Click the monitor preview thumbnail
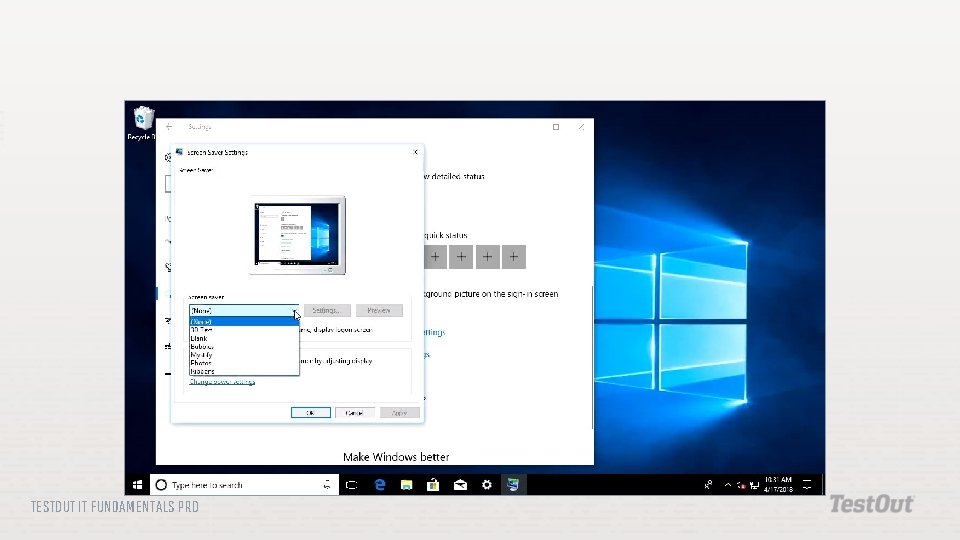Screen dimensions: 960x540 298,235
